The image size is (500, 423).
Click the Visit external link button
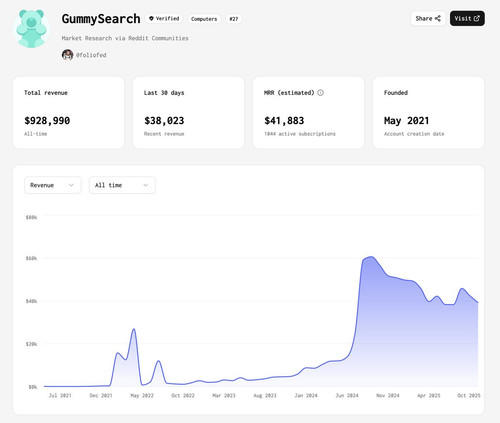click(467, 18)
